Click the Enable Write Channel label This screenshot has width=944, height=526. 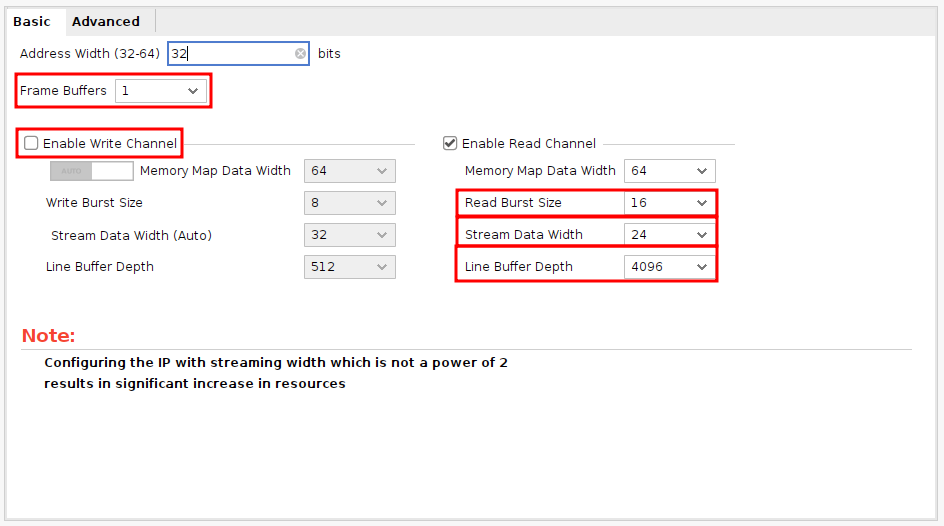[110, 144]
